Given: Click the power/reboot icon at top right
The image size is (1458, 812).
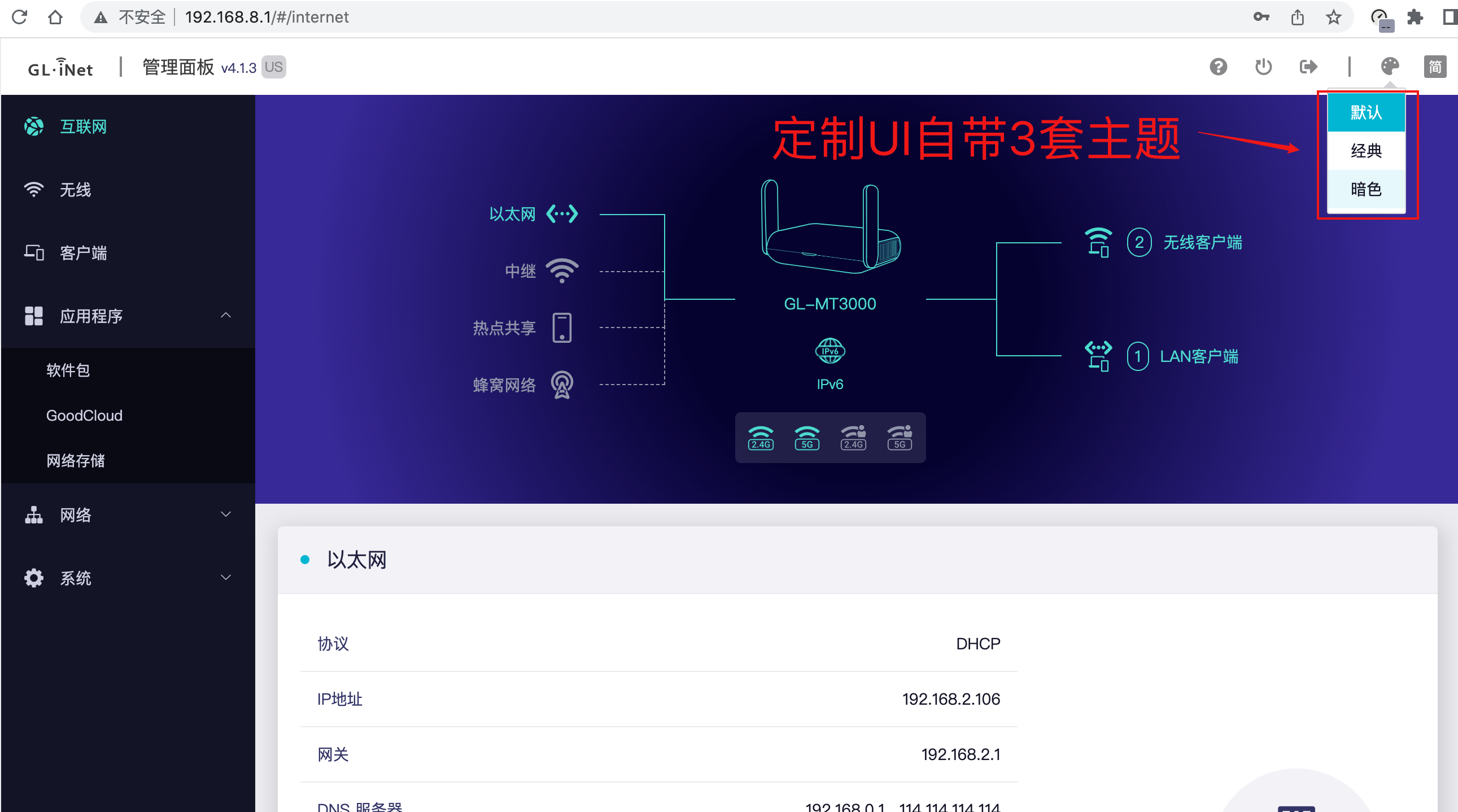Looking at the screenshot, I should click(1263, 66).
